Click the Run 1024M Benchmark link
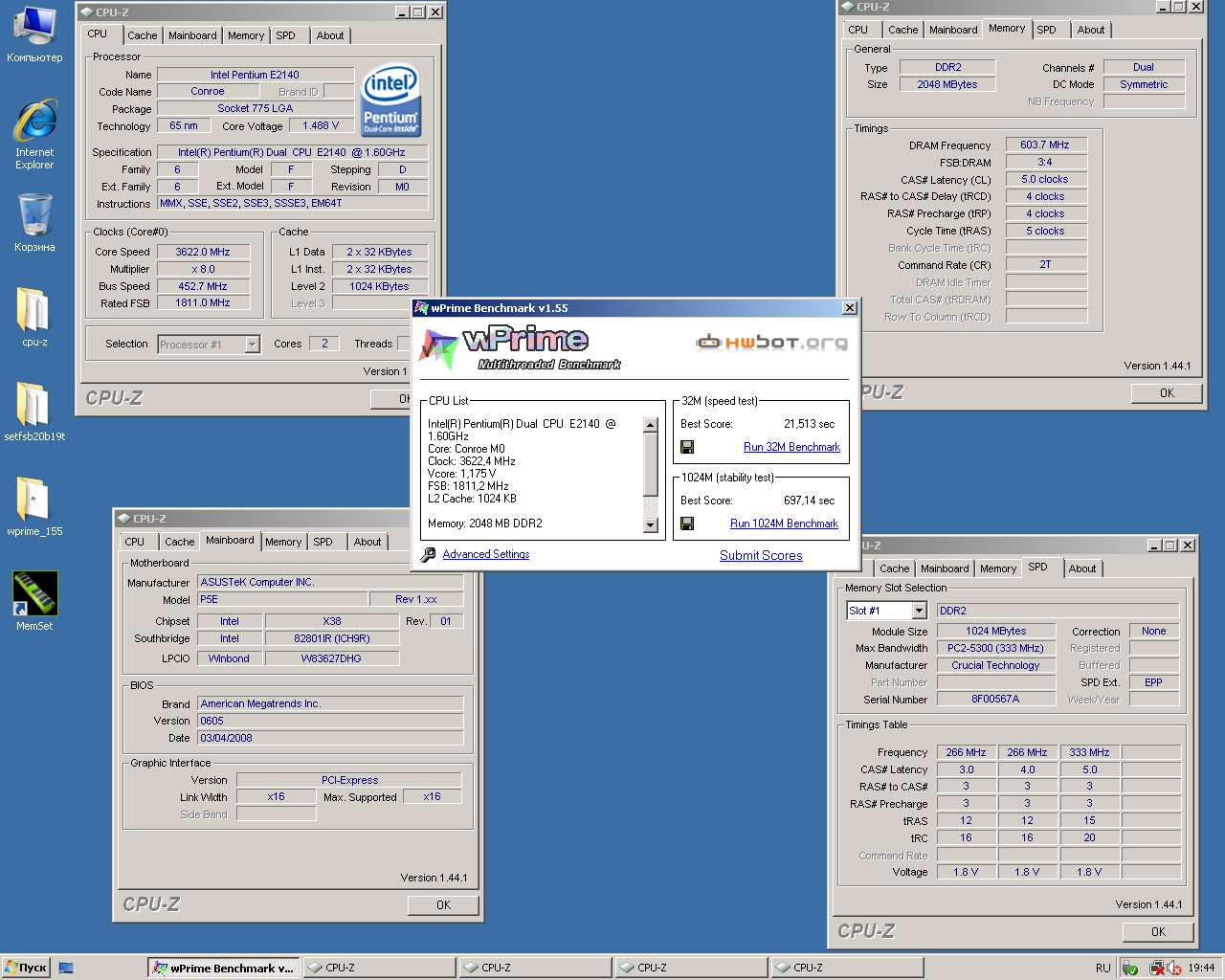1225x980 pixels. (784, 523)
